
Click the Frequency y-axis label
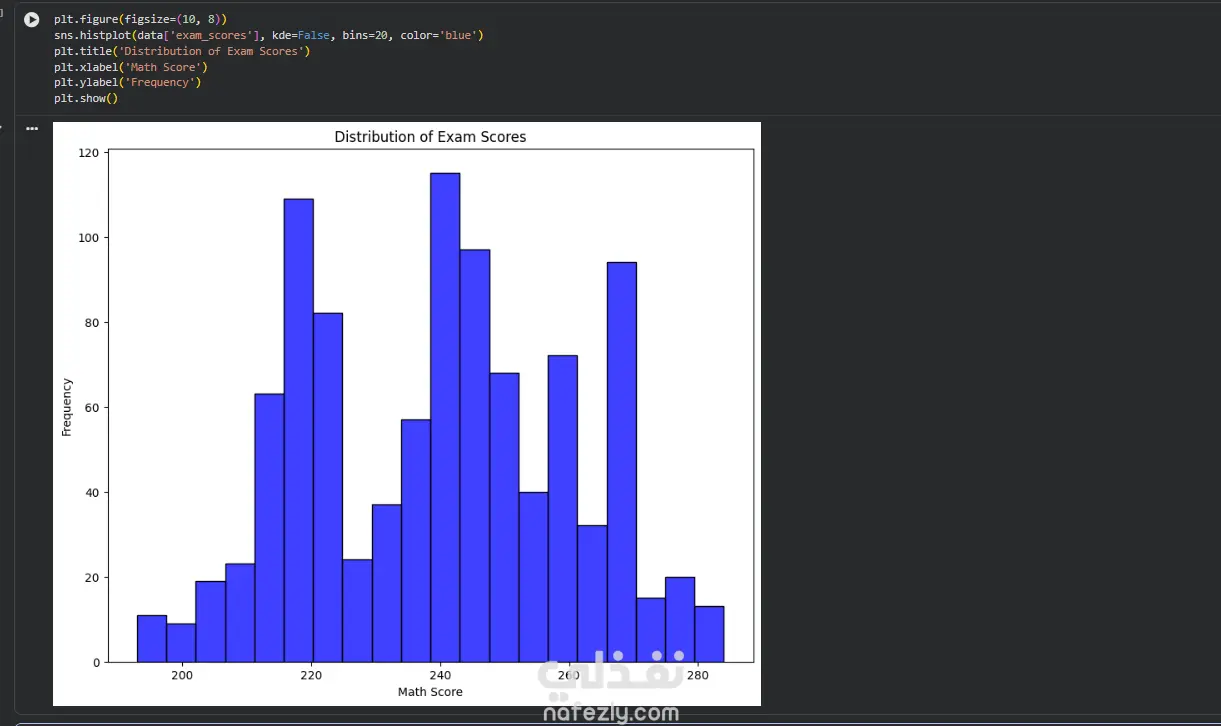[67, 406]
